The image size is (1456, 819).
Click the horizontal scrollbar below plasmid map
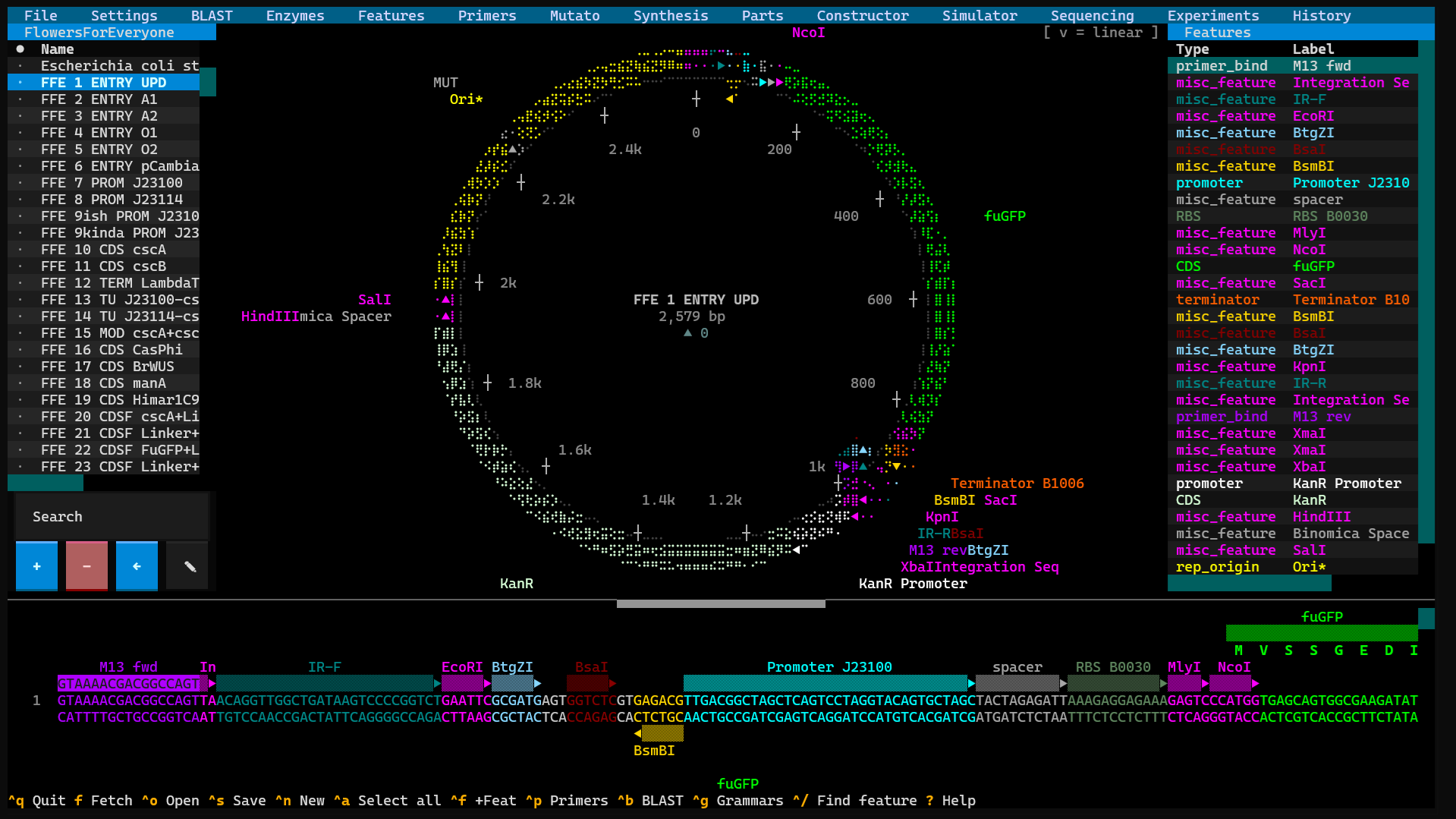pyautogui.click(x=721, y=603)
